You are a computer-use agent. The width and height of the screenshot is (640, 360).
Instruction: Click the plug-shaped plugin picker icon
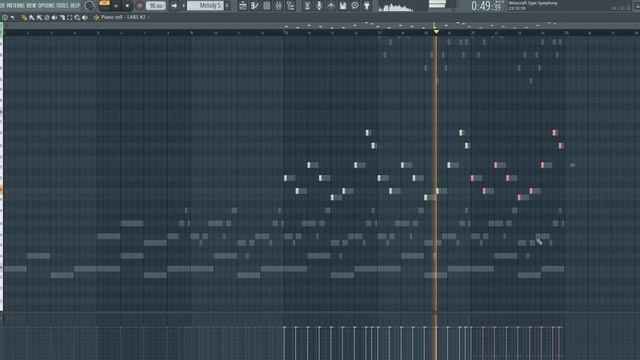pyautogui.click(x=367, y=6)
